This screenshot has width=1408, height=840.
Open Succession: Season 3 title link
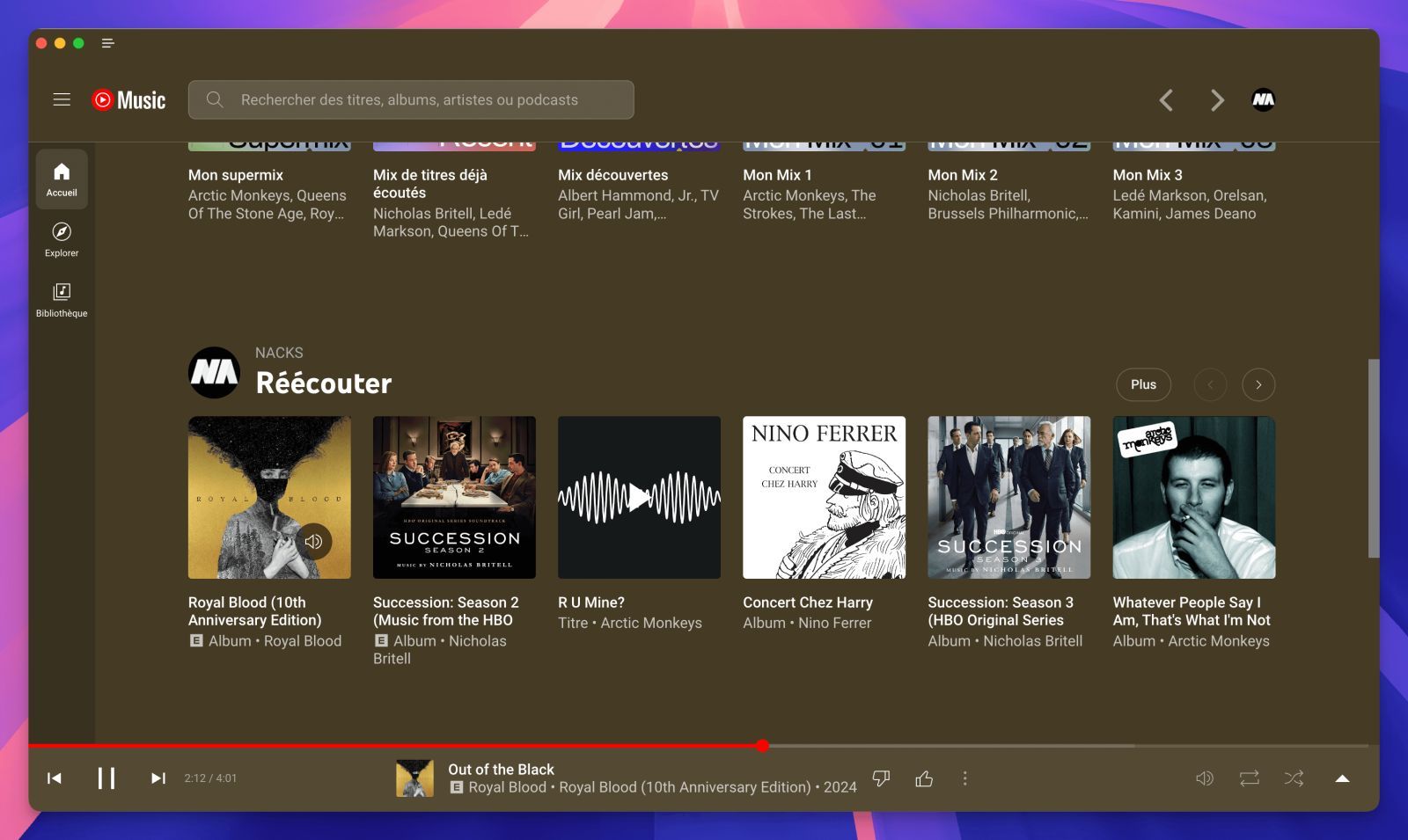click(1001, 611)
